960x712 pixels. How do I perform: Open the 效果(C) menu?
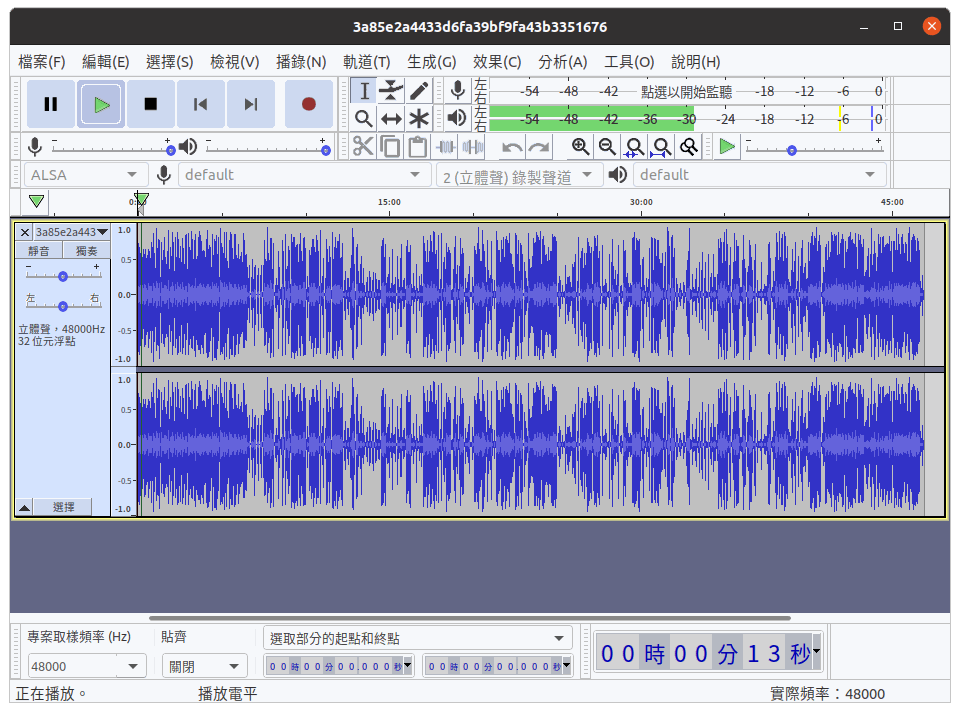(x=497, y=62)
